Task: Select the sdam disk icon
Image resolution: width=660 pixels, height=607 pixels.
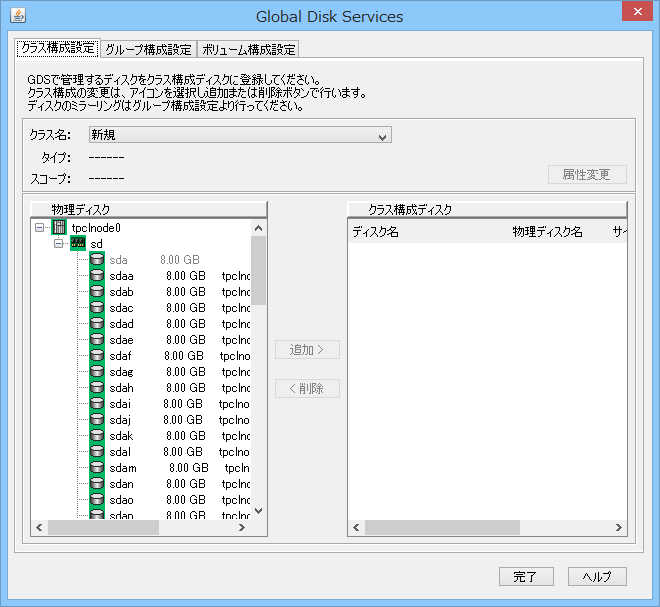Action: [97, 467]
